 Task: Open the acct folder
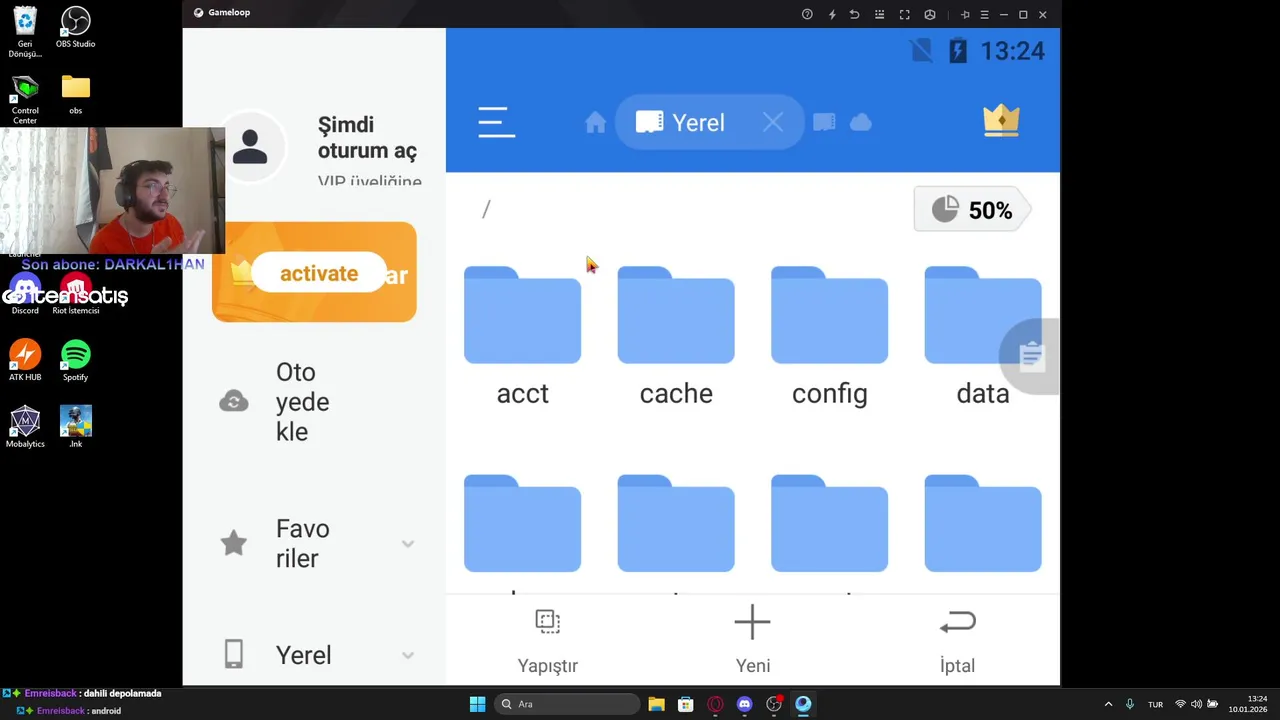click(x=522, y=337)
